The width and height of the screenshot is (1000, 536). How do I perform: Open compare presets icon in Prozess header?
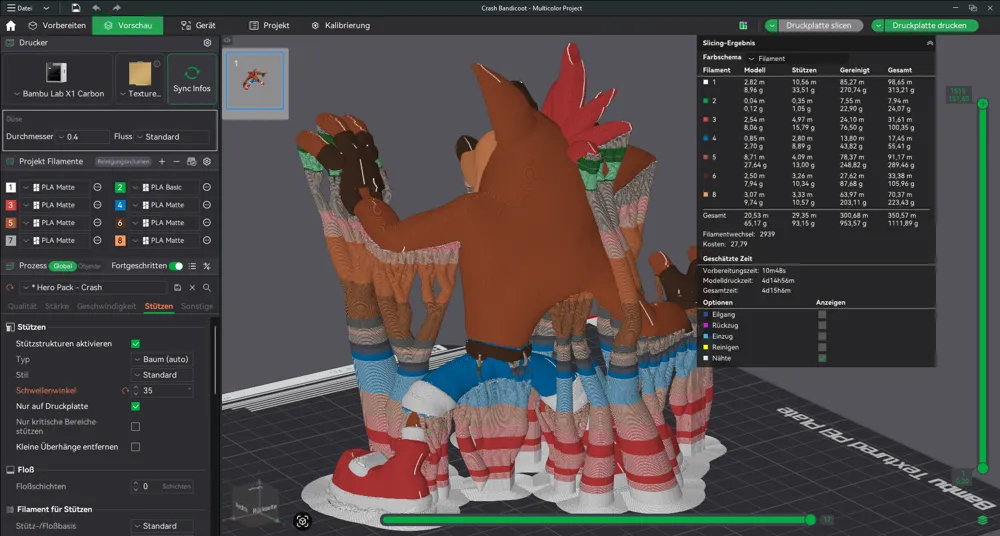[207, 266]
